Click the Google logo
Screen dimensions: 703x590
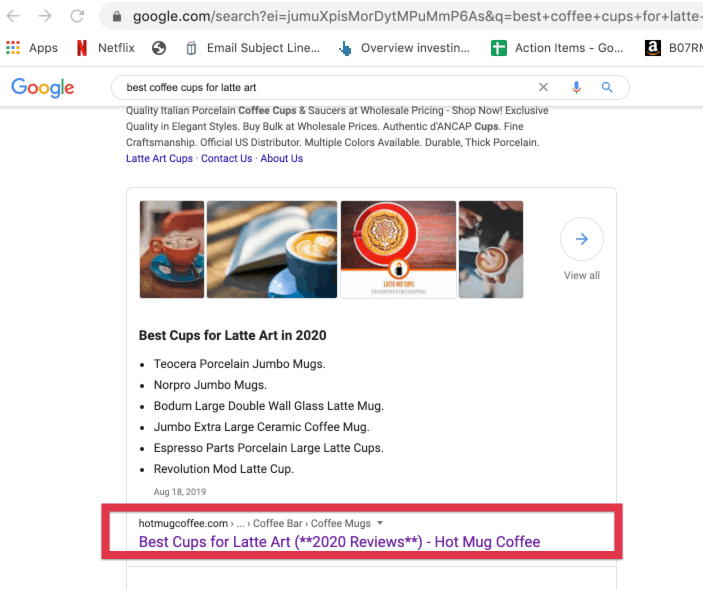pyautogui.click(x=43, y=87)
